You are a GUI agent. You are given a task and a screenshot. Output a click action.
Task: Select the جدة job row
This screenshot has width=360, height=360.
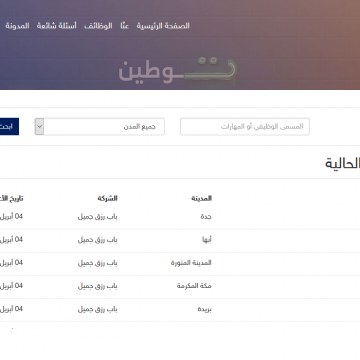click(x=180, y=217)
